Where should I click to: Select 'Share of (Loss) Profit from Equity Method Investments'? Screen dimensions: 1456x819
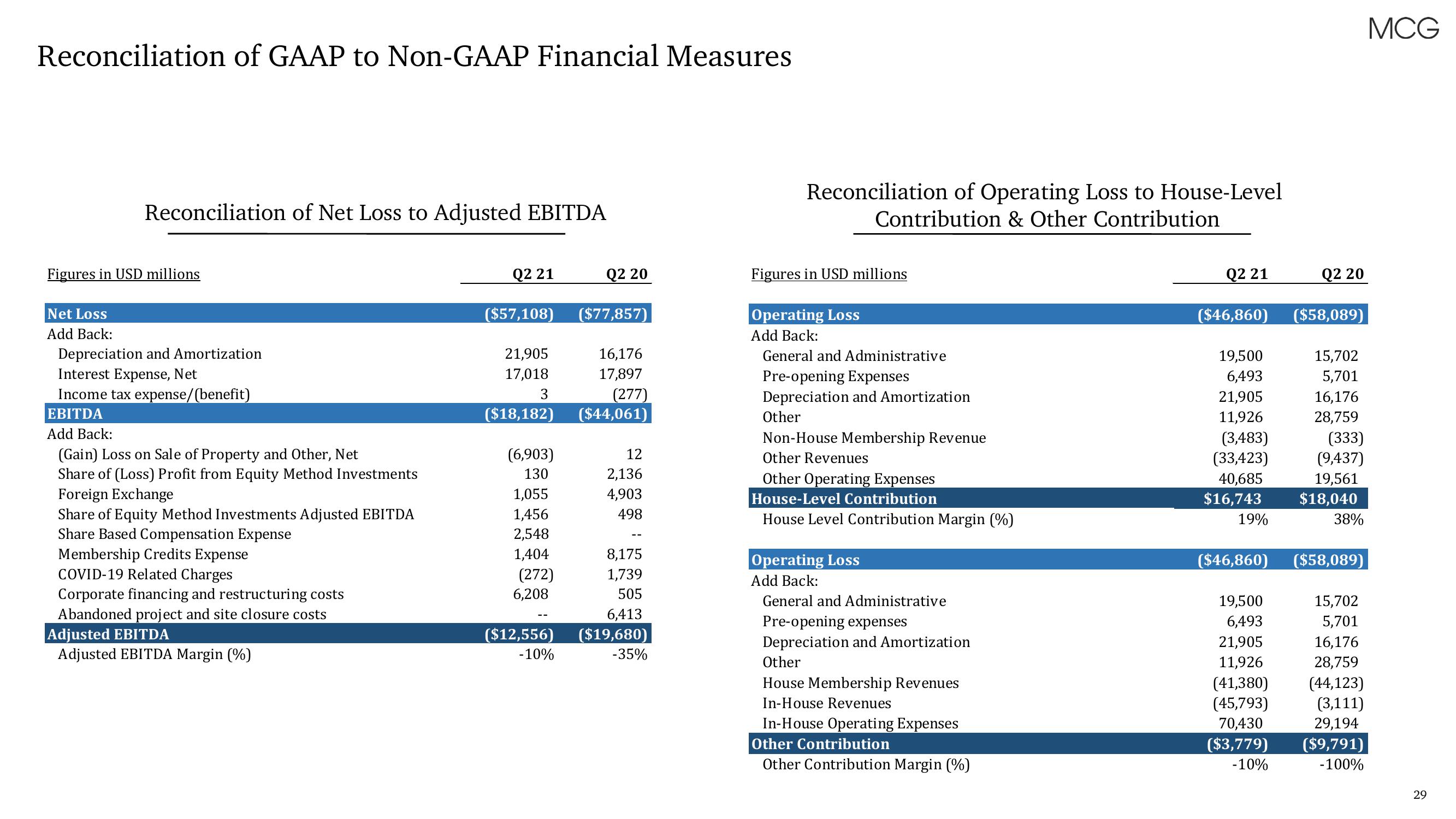(x=238, y=474)
